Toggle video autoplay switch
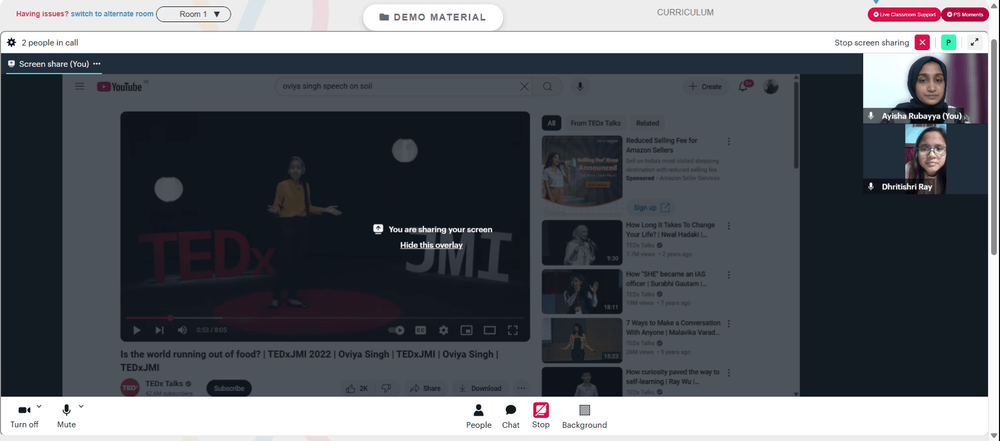 (x=396, y=330)
